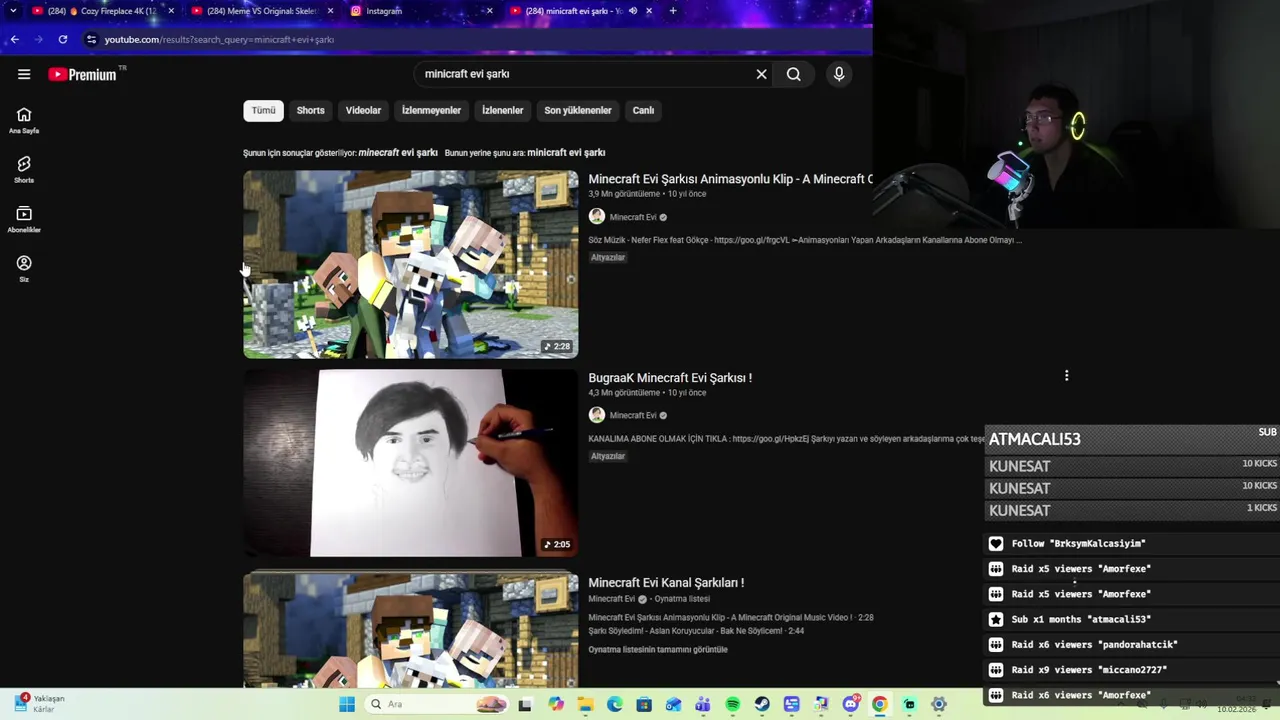Viewport: 1280px width, 720px height.
Task: Go to Ana Sayfa in sidebar
Action: (x=24, y=120)
